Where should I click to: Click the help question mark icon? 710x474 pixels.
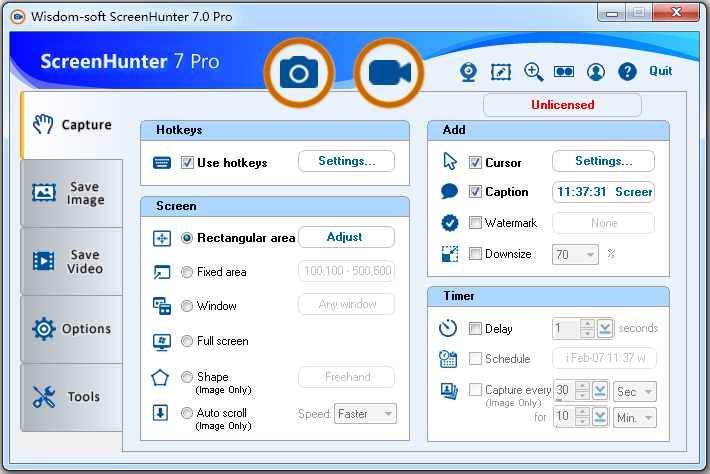[x=627, y=72]
